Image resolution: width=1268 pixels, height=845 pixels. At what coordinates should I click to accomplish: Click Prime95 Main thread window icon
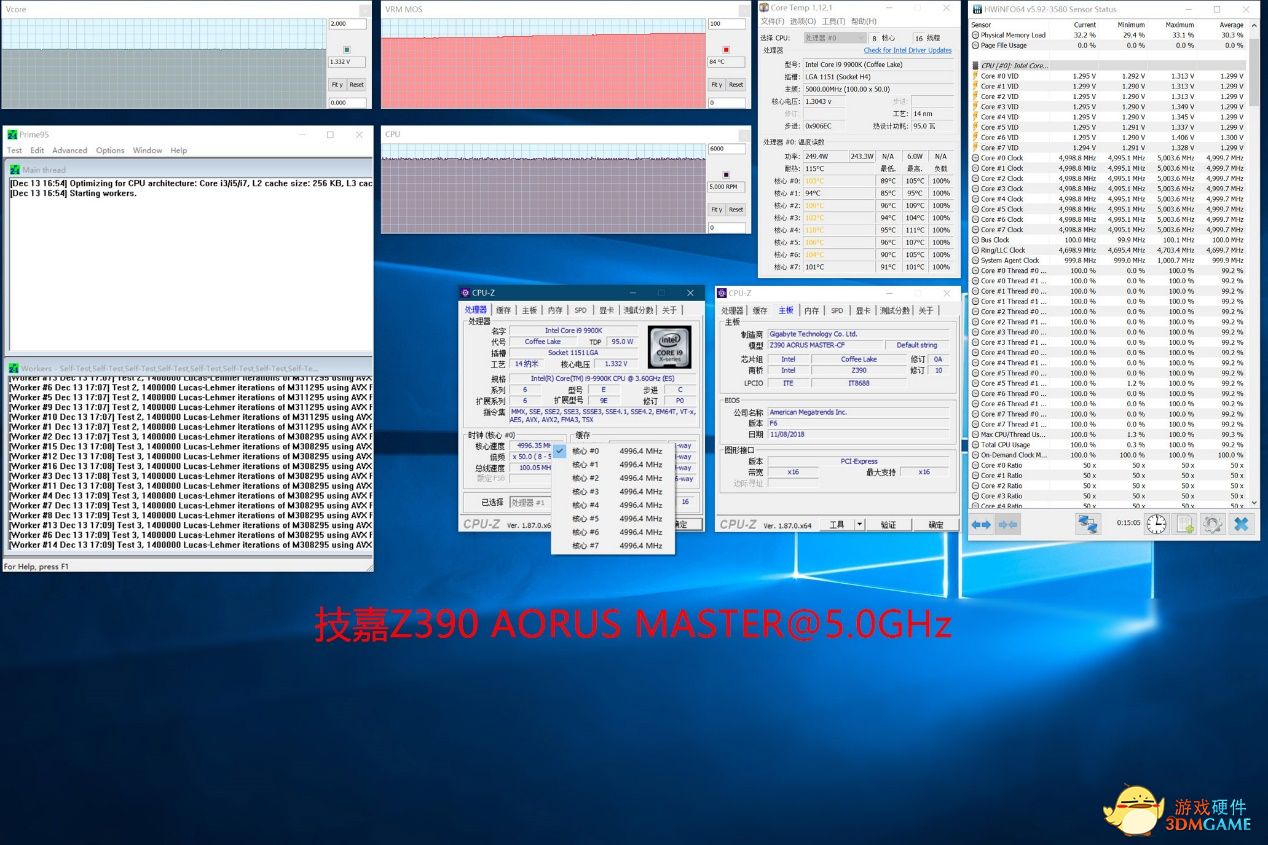pos(14,170)
